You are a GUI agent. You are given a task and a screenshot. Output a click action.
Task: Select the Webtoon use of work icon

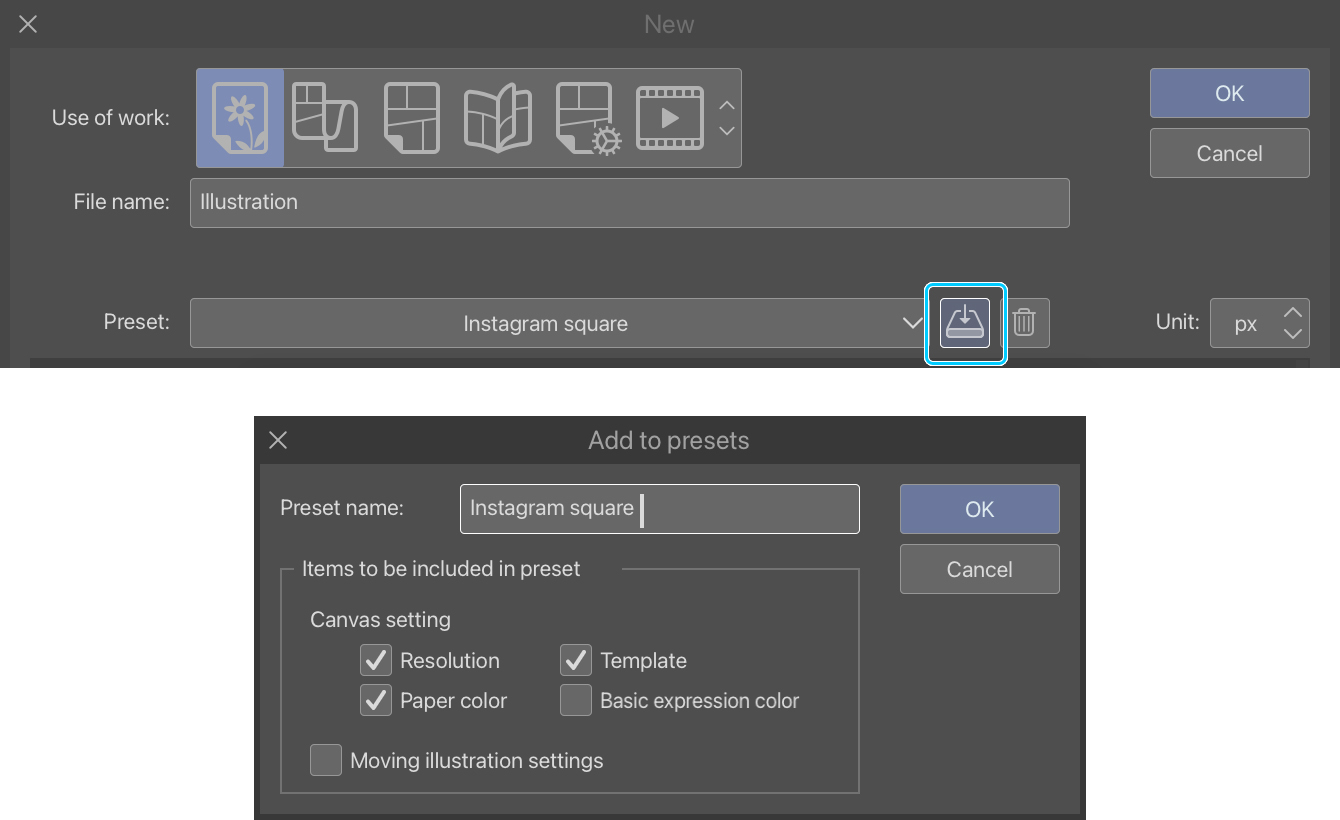click(325, 118)
